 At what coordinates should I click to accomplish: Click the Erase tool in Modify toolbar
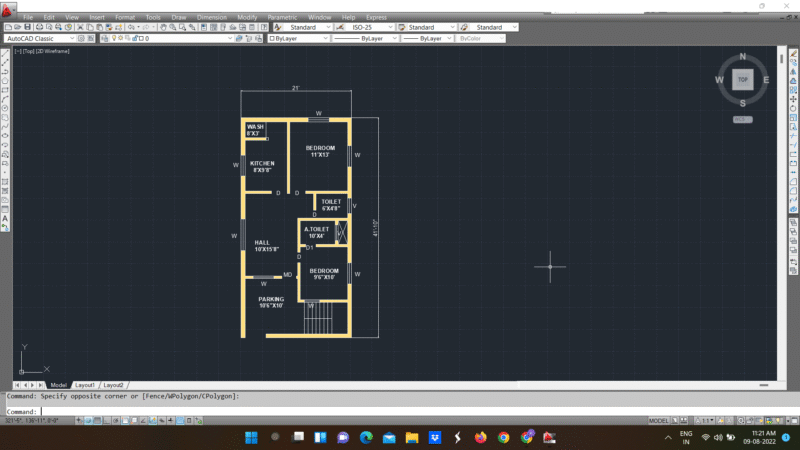pyautogui.click(x=793, y=54)
